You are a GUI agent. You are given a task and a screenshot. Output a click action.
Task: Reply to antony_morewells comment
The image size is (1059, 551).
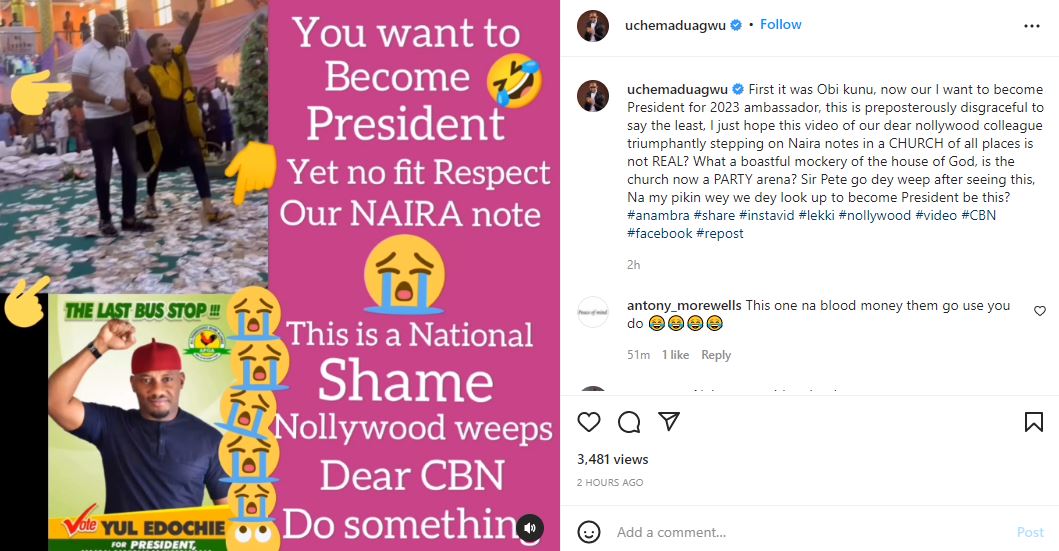pyautogui.click(x=716, y=355)
